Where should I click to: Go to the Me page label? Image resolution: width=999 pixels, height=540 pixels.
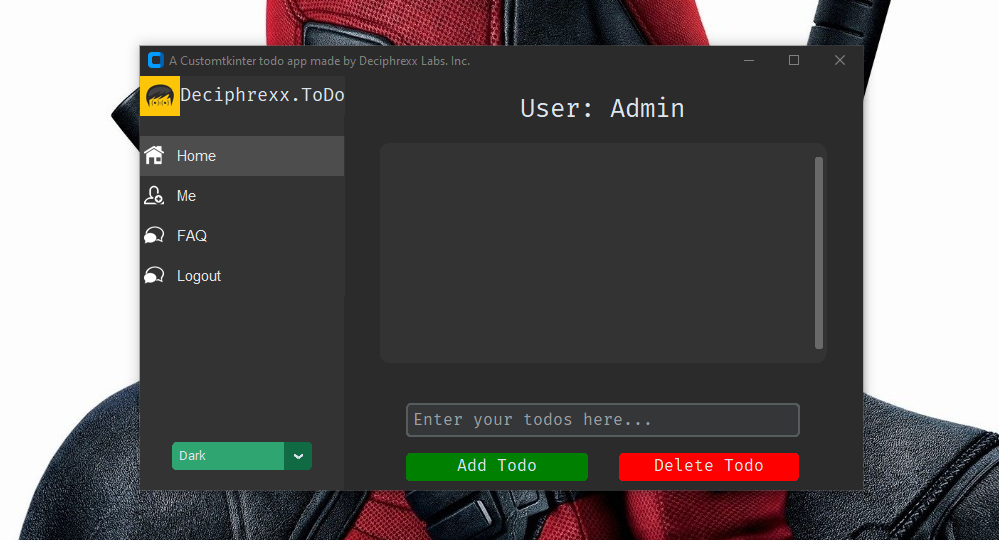(x=186, y=196)
